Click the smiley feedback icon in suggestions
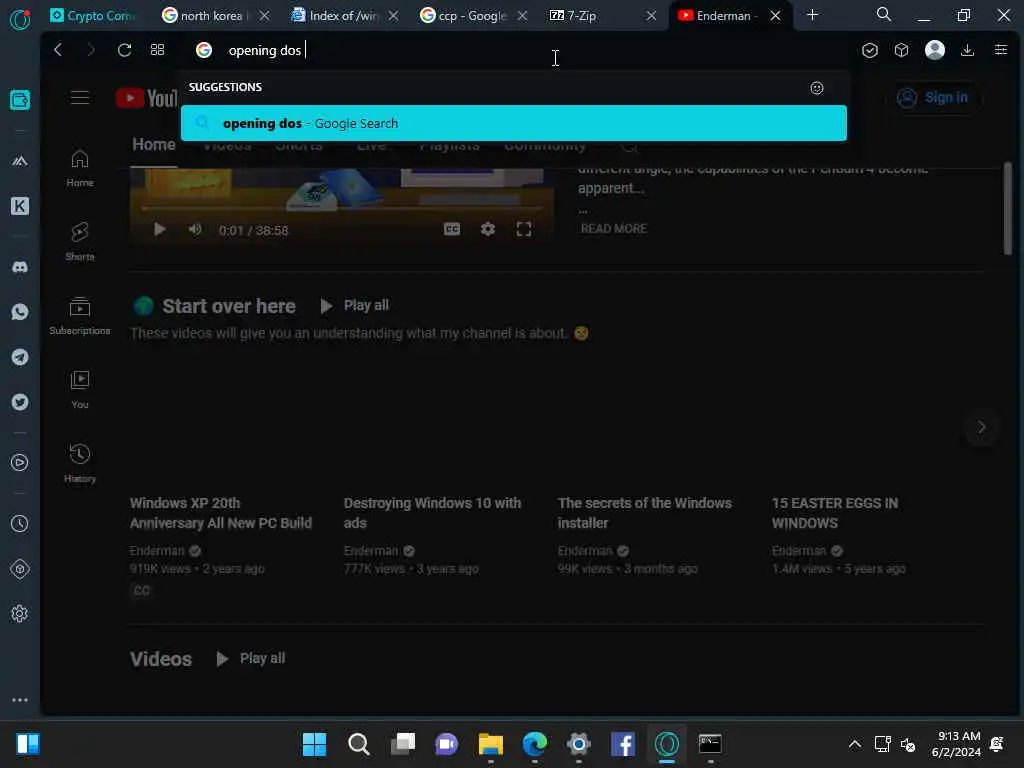 click(x=816, y=88)
